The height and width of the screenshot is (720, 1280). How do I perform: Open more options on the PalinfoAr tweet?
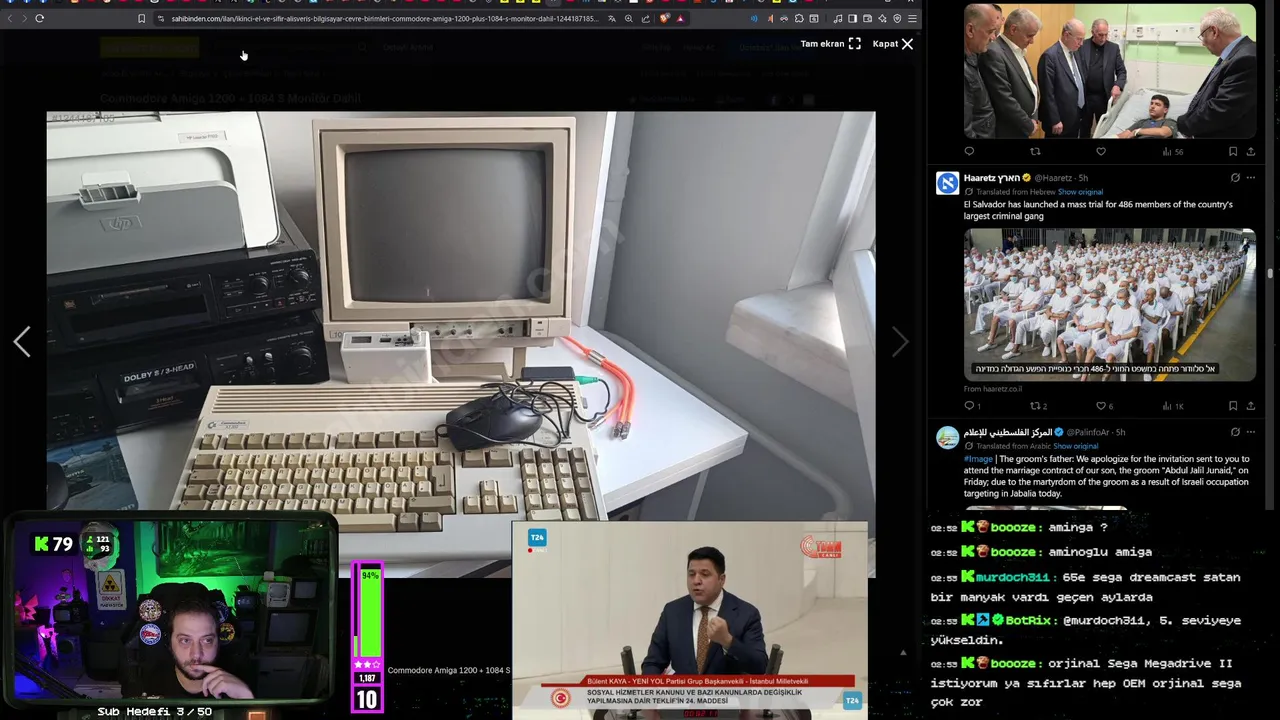click(x=1250, y=432)
